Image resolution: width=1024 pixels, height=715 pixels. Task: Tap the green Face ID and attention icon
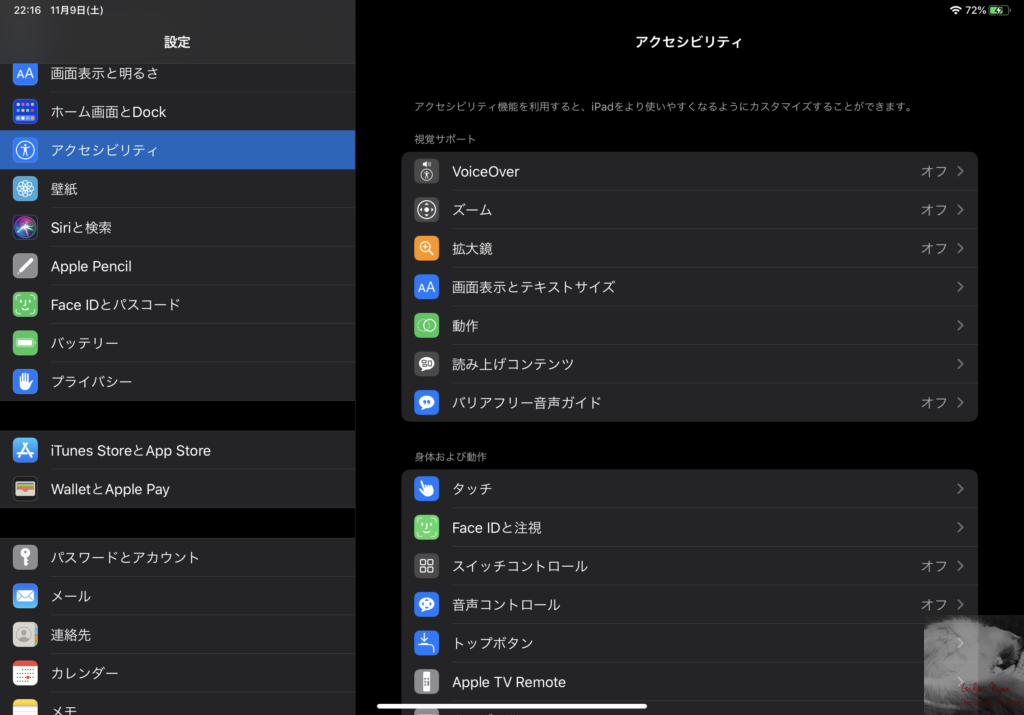pyautogui.click(x=426, y=527)
